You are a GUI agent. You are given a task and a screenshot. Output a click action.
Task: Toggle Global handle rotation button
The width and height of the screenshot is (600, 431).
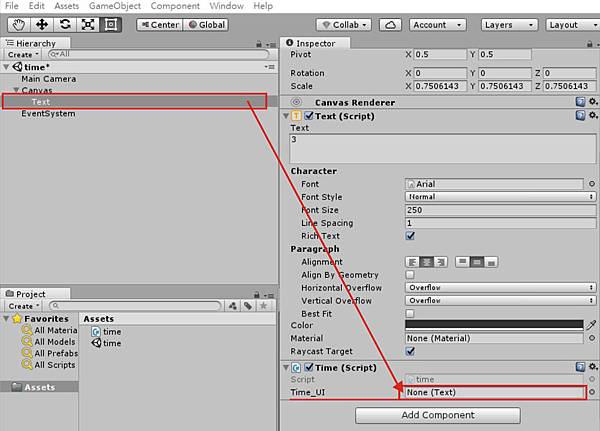206,25
